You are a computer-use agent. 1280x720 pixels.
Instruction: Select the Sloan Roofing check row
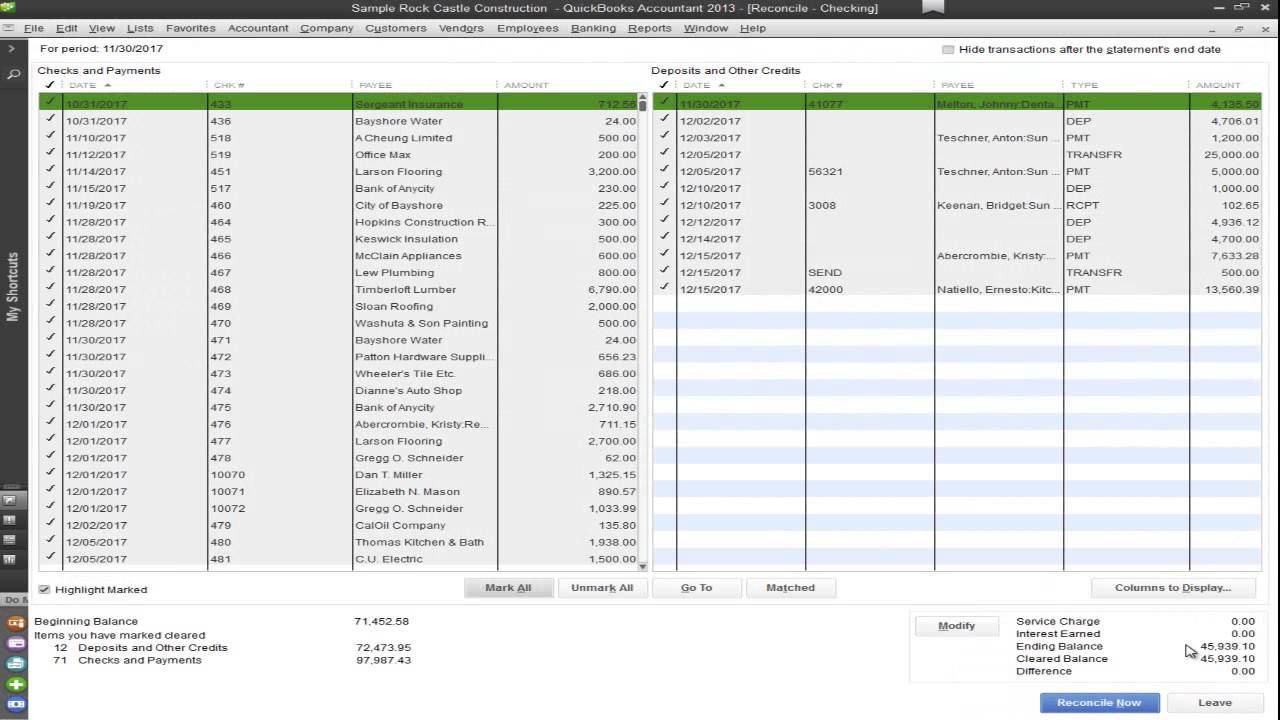click(338, 306)
